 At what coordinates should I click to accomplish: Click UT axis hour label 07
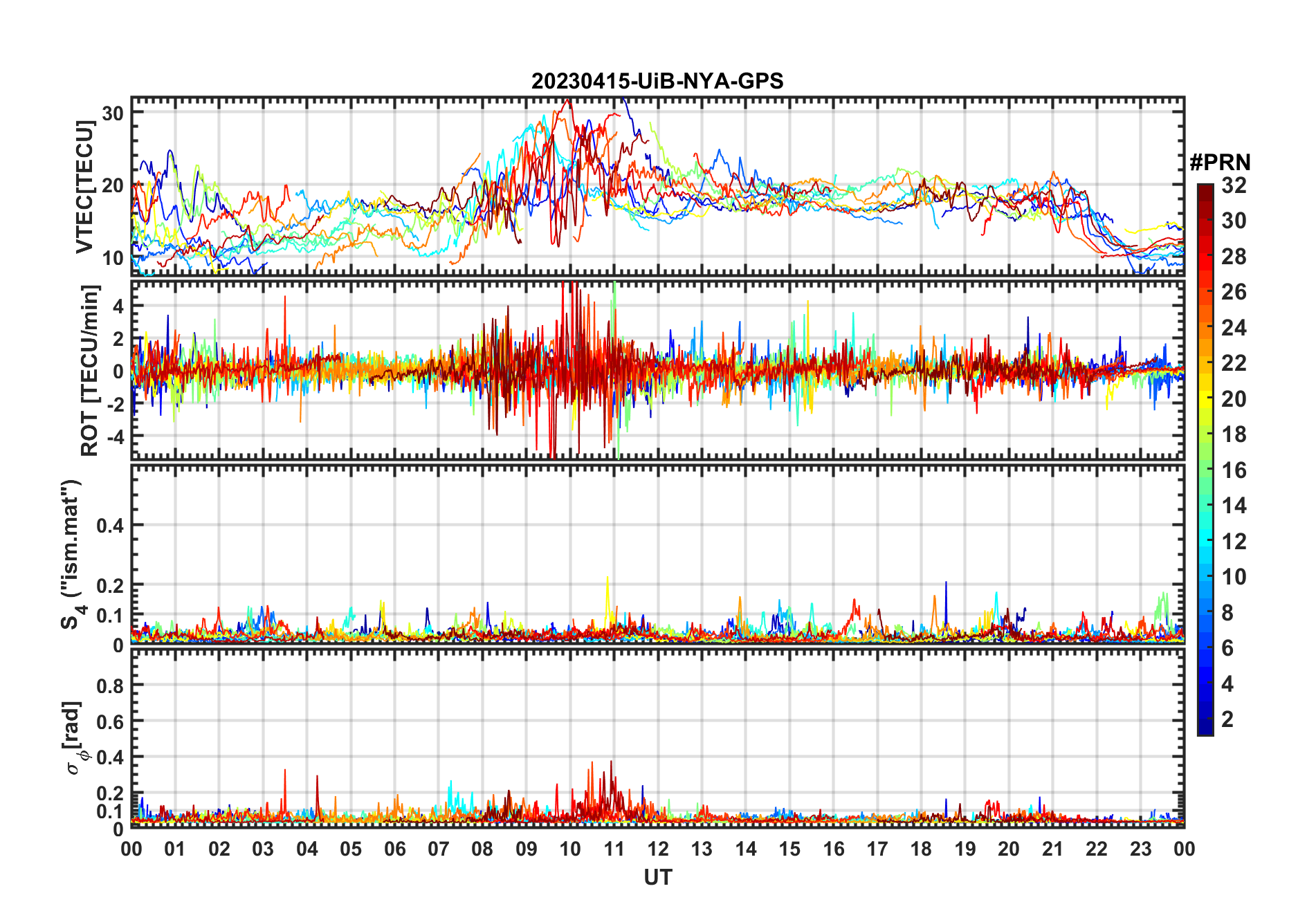[x=439, y=849]
